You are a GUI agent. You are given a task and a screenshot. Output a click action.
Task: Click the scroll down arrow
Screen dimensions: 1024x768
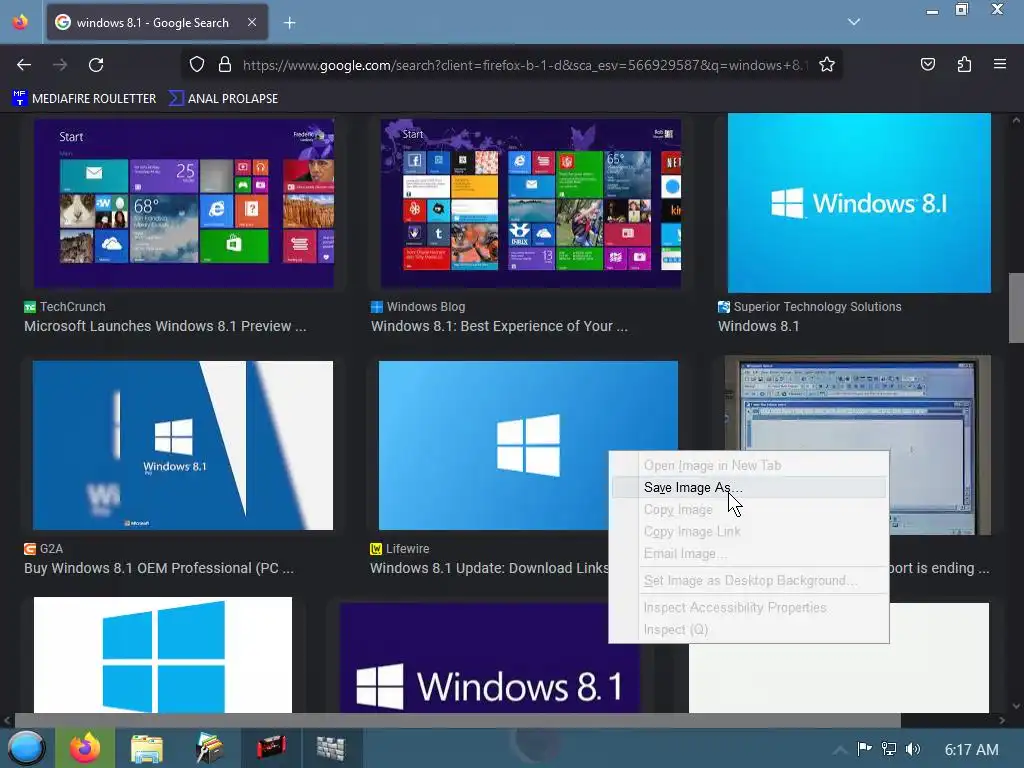pyautogui.click(x=1016, y=706)
